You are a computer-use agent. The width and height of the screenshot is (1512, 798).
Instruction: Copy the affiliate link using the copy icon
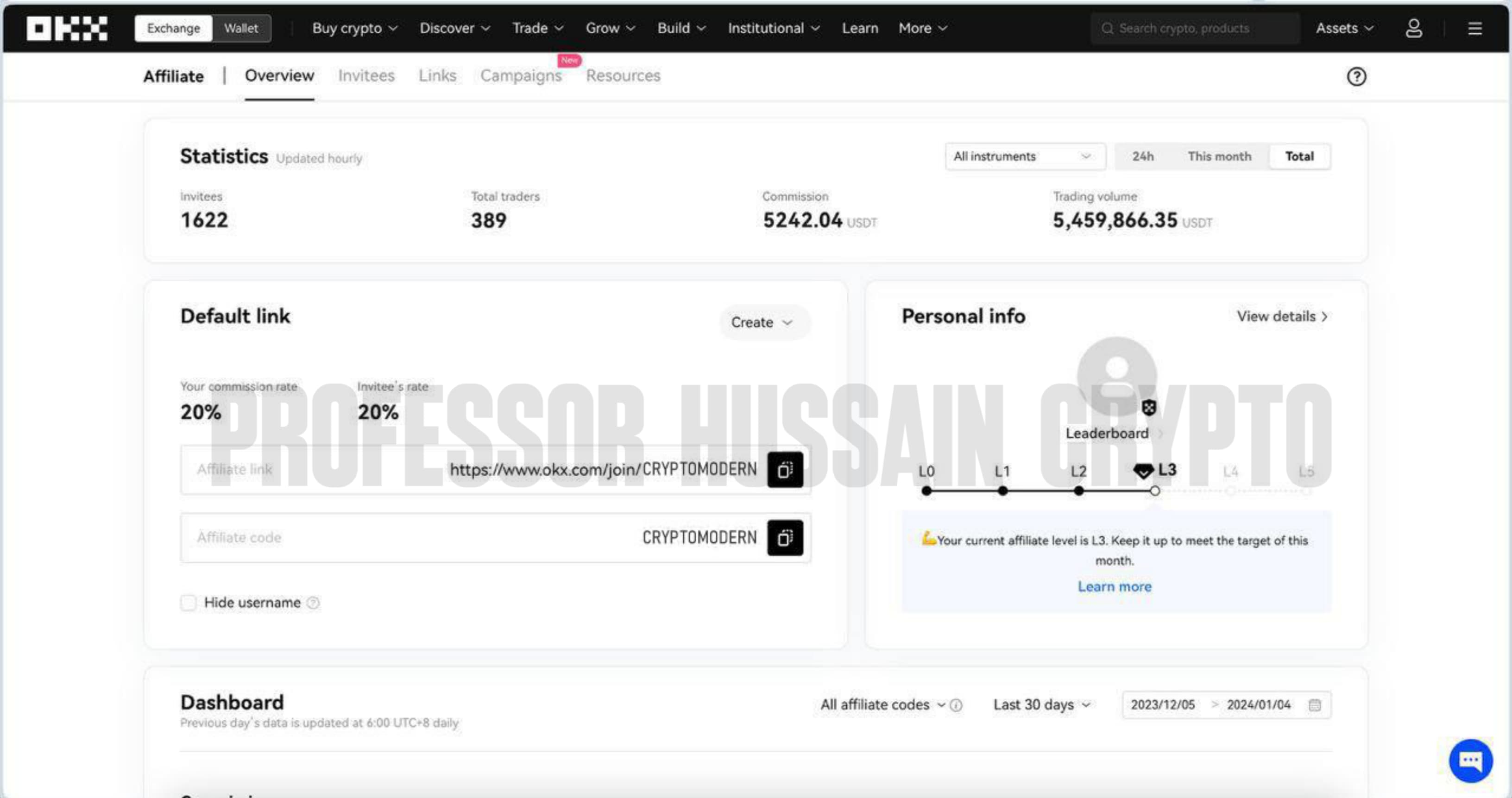coord(785,470)
